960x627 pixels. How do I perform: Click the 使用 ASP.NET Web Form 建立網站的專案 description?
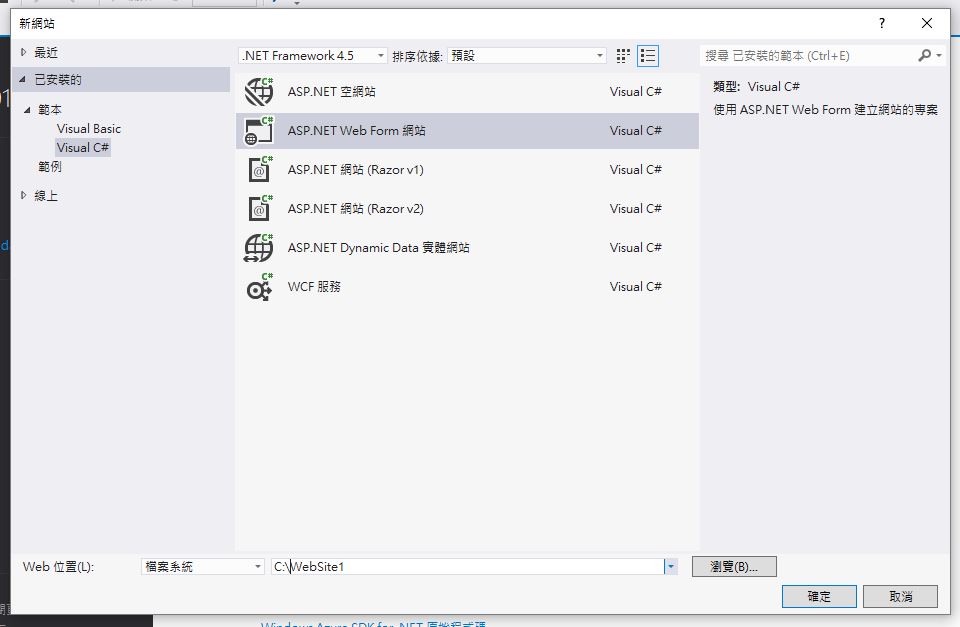point(825,110)
